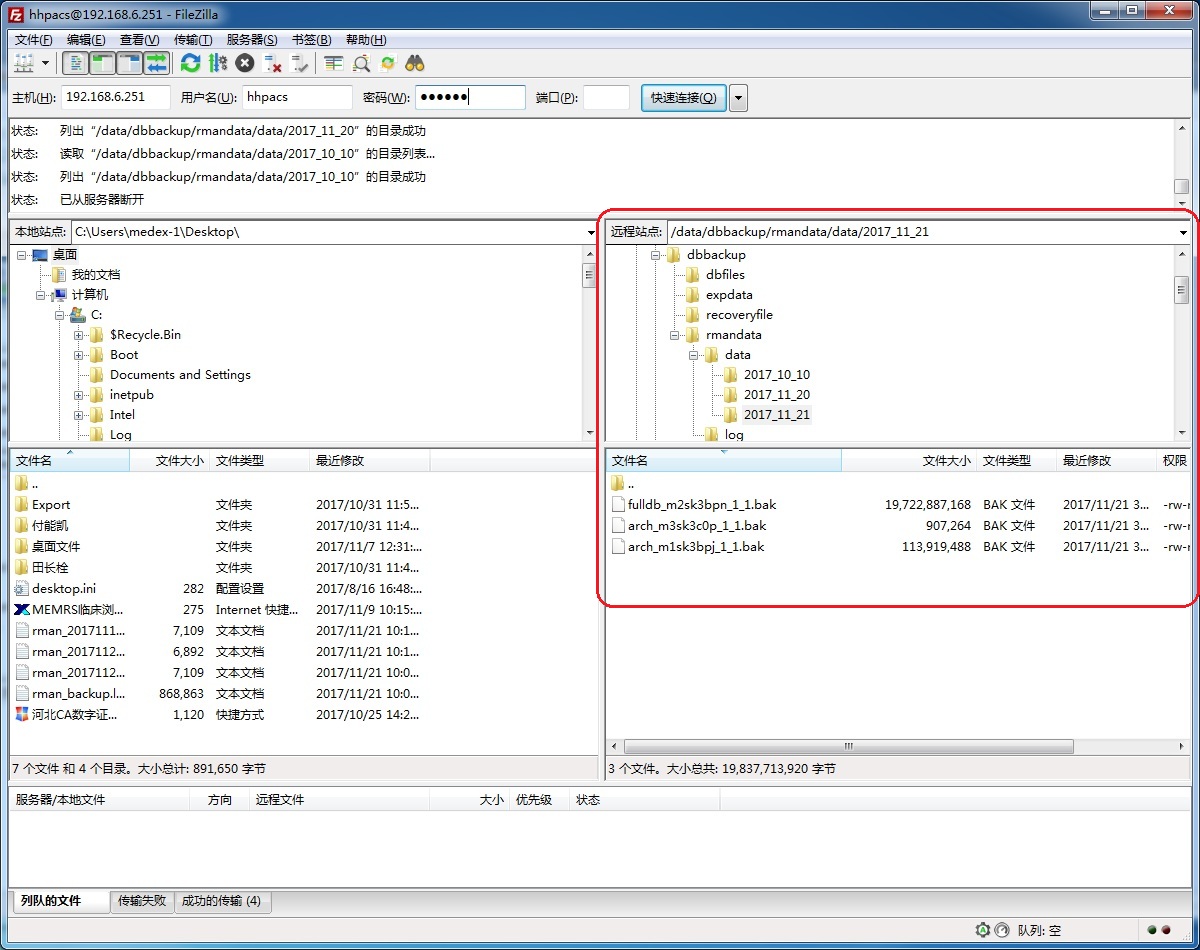Collapse the dbbackup node in remote tree

656,255
